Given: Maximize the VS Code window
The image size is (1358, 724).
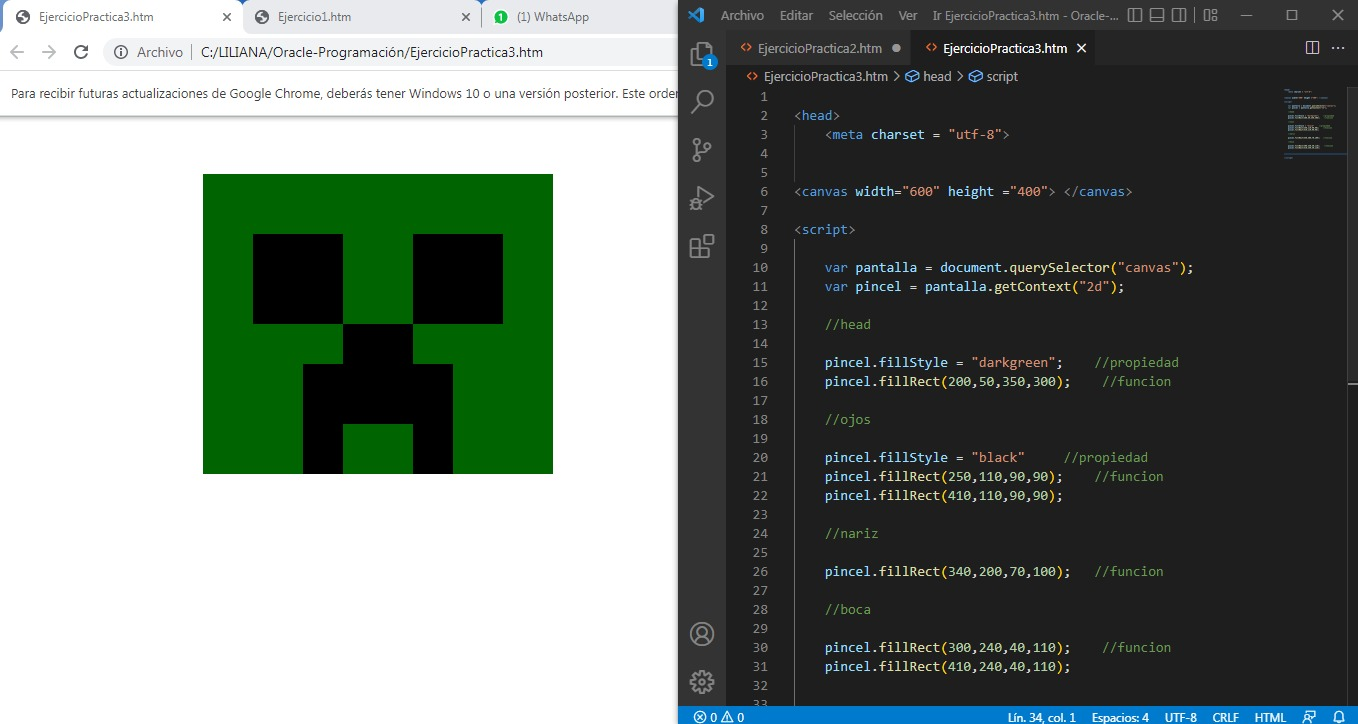Looking at the screenshot, I should coord(1291,15).
